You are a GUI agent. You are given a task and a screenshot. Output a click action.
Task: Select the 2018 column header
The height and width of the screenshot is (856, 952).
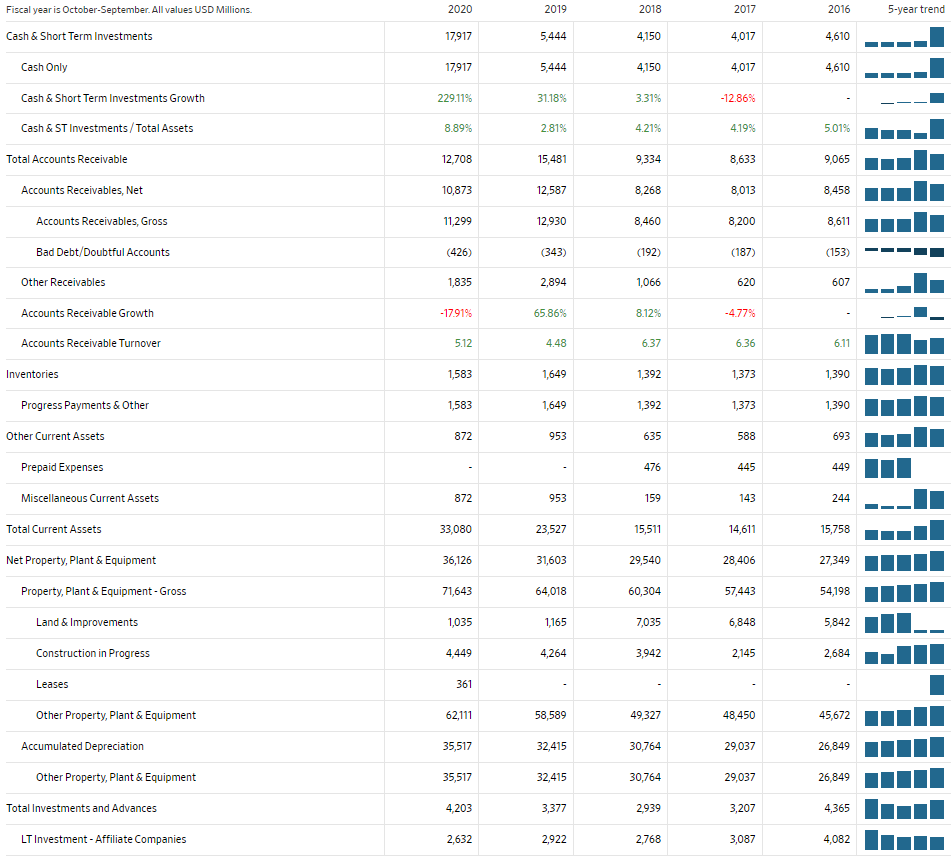[650, 9]
